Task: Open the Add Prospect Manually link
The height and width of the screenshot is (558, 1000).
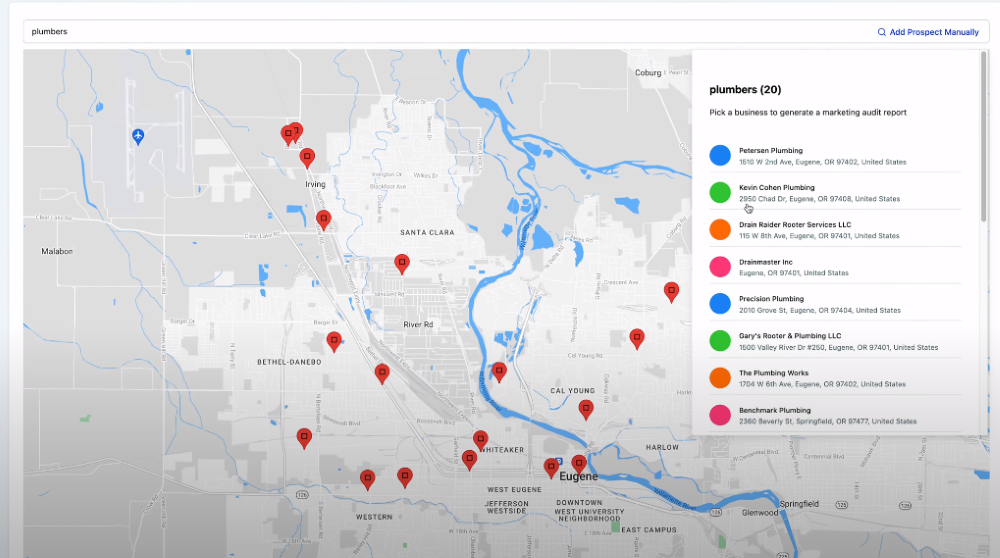Action: click(934, 32)
